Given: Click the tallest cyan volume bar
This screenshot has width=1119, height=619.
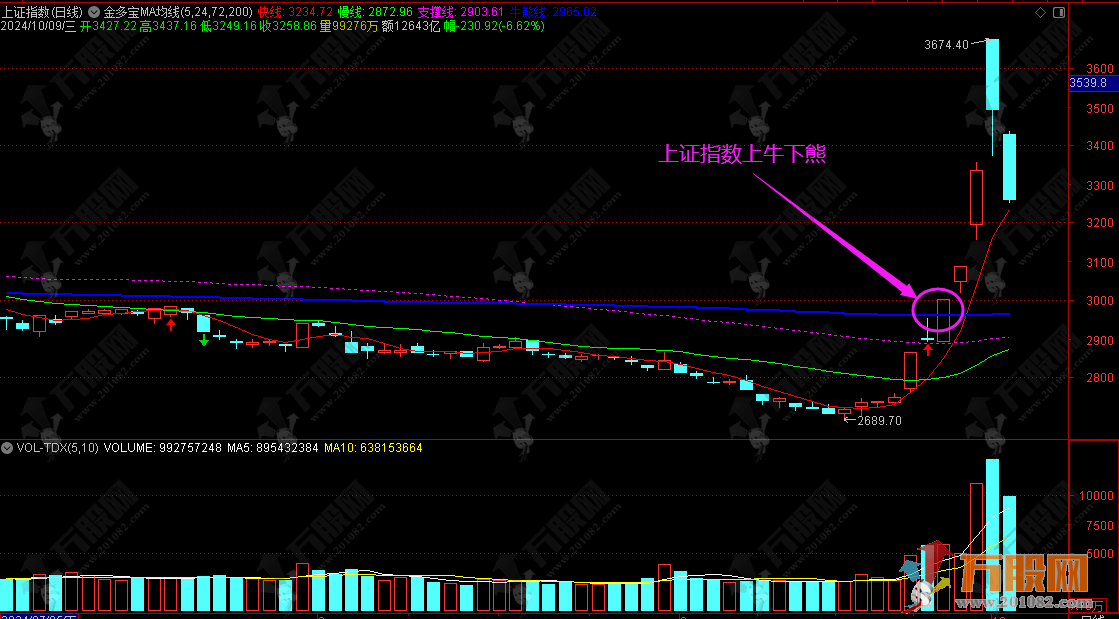Looking at the screenshot, I should 992,535.
